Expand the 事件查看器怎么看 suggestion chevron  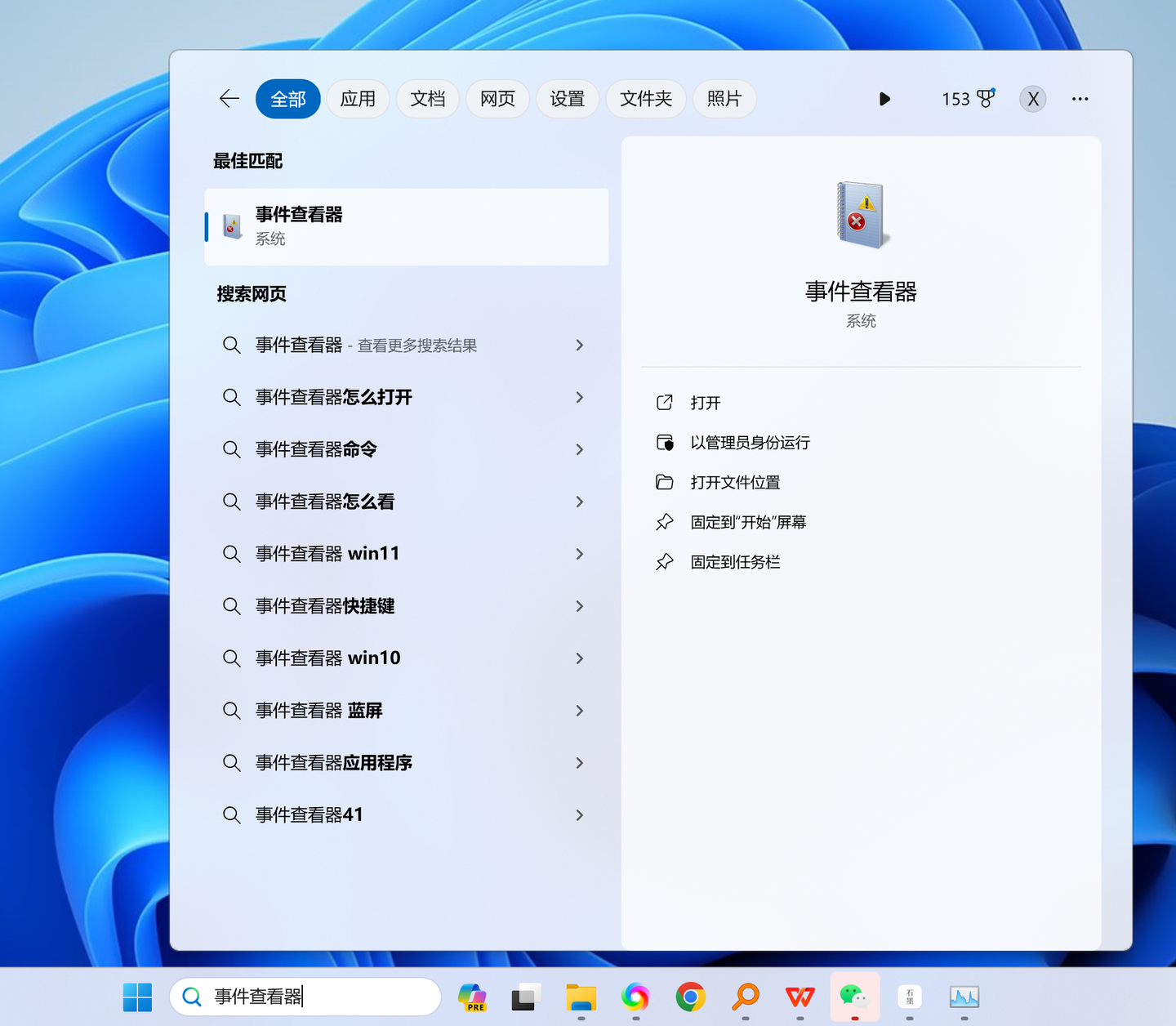[579, 502]
